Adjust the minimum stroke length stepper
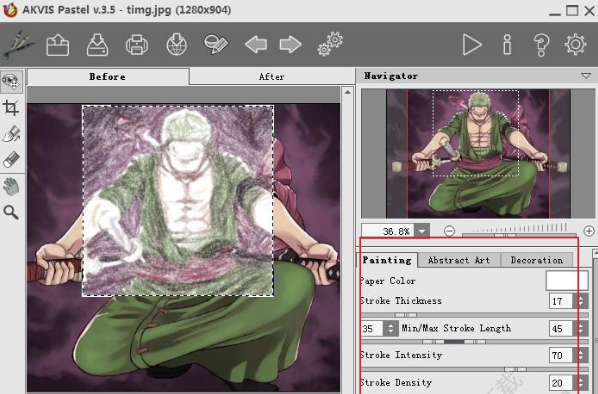598x394 pixels. coord(391,328)
